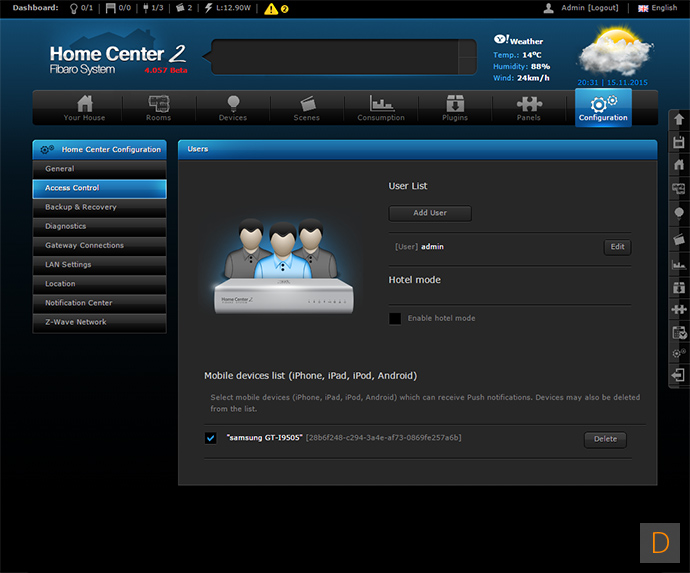Image resolution: width=690 pixels, height=573 pixels.
Task: Click the power consumption lightning icon
Action: tap(209, 8)
